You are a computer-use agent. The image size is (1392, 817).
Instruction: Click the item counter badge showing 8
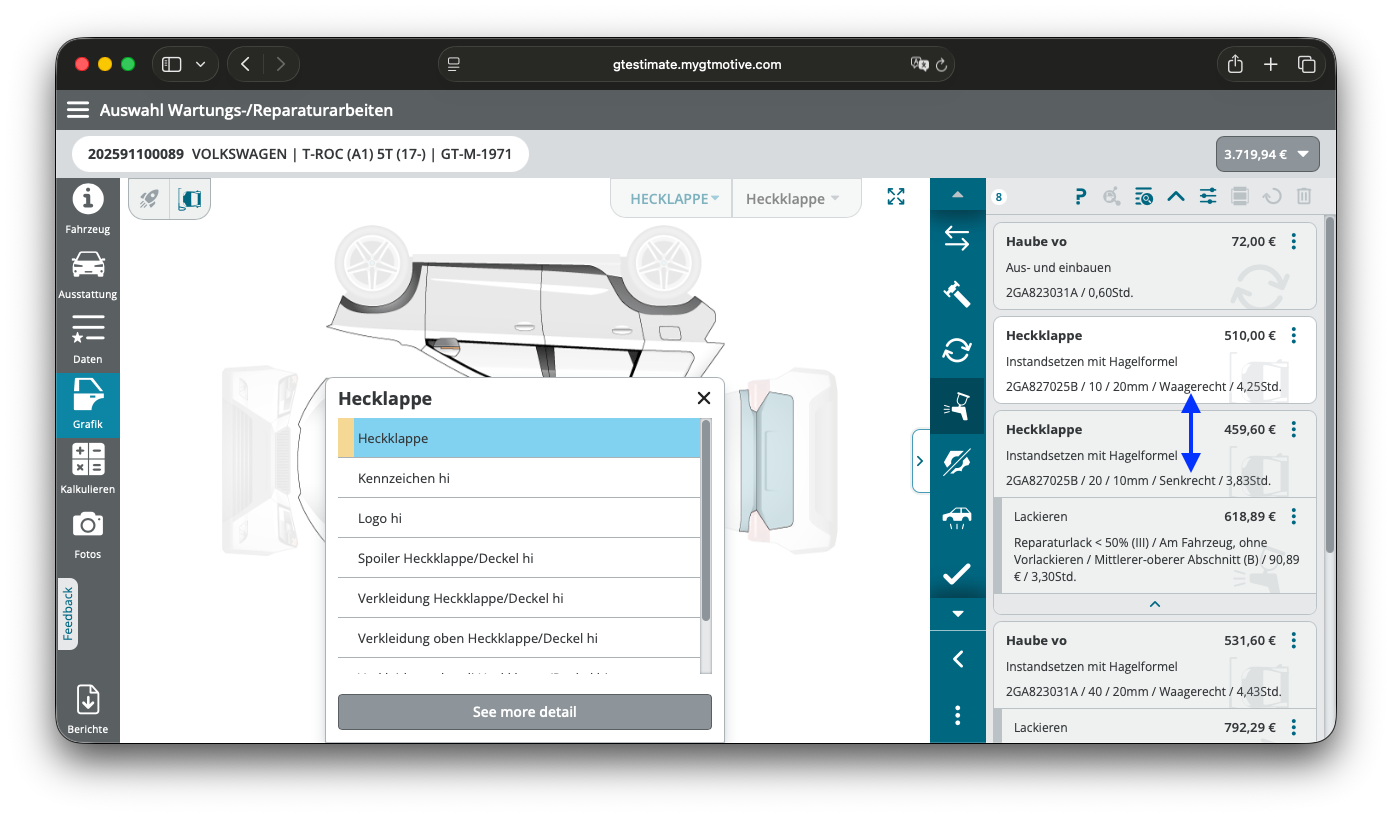(998, 197)
